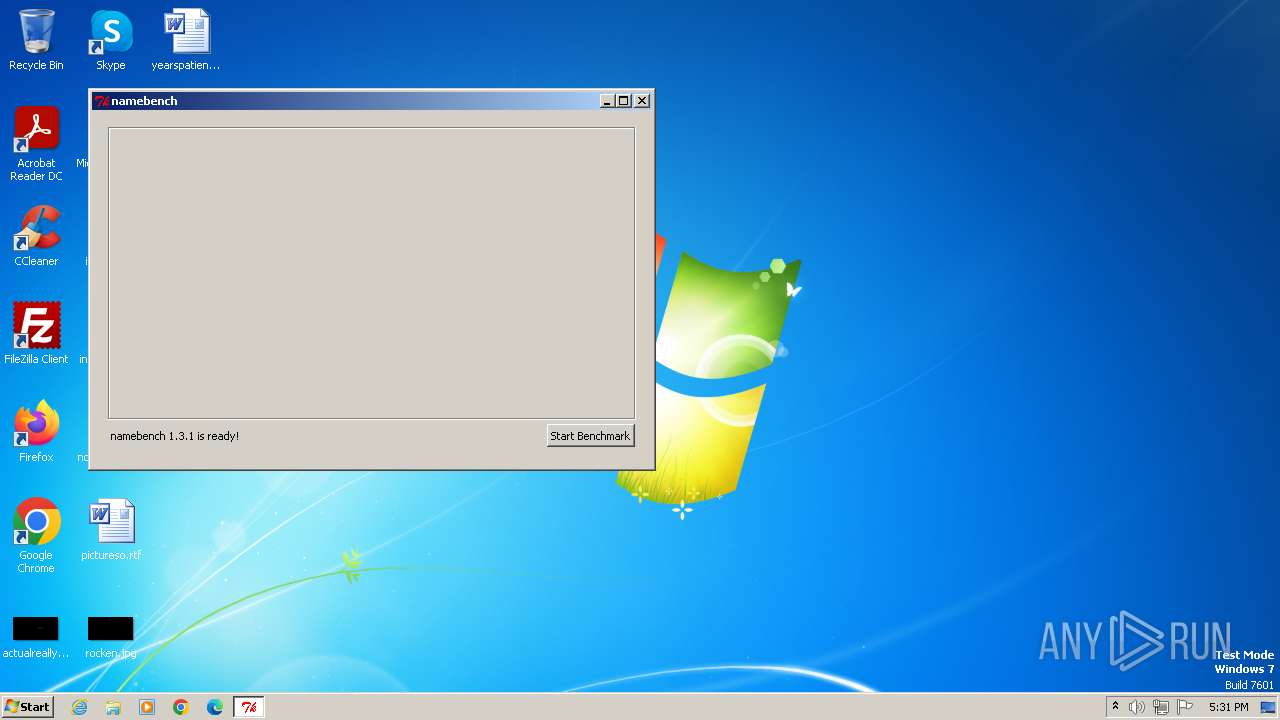Launch Chrome from the taskbar
Screen dimensions: 1280x720
[x=181, y=707]
